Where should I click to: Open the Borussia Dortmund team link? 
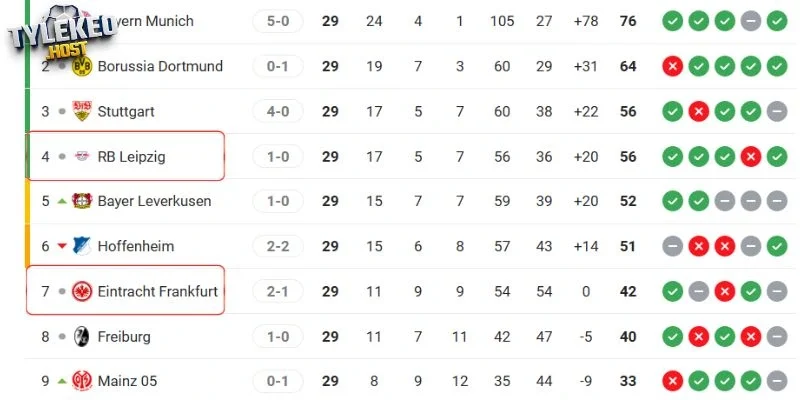160,66
